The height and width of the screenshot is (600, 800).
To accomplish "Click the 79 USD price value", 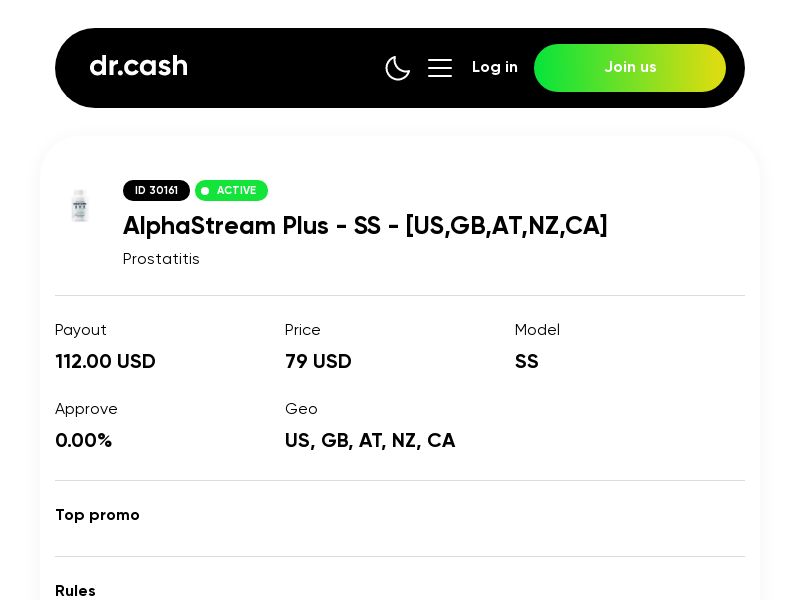I will [x=318, y=361].
